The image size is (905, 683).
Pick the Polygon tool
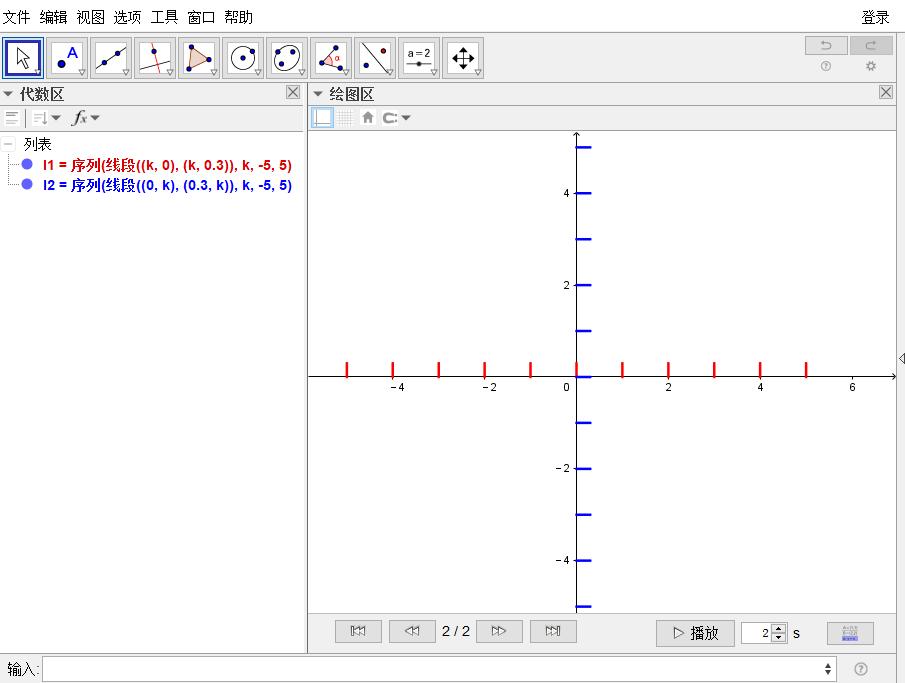pos(199,58)
